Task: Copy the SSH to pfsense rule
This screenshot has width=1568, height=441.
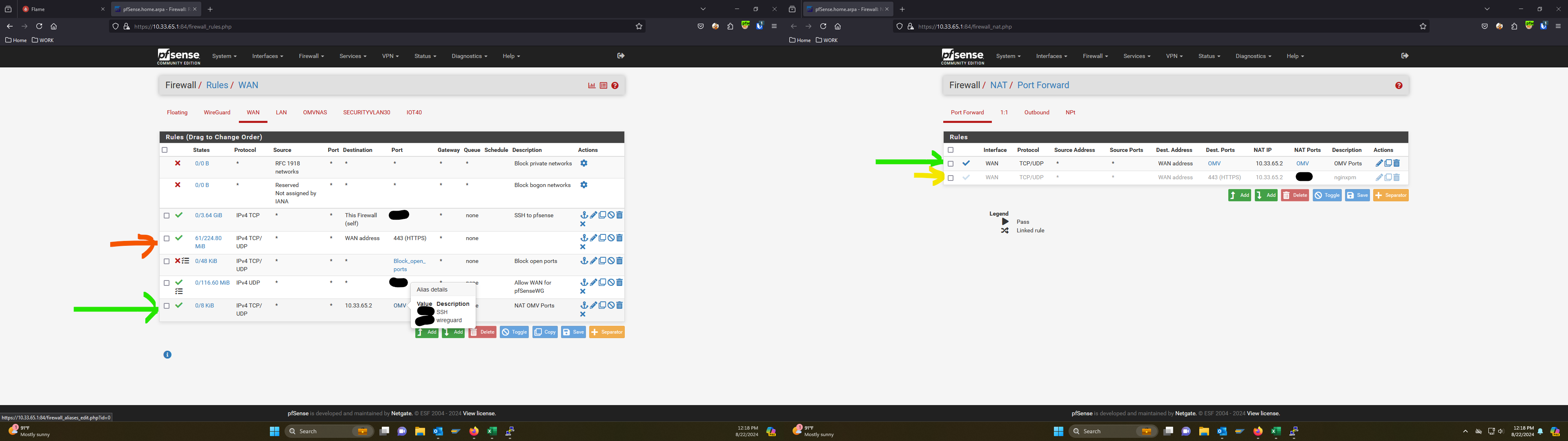Action: click(602, 215)
